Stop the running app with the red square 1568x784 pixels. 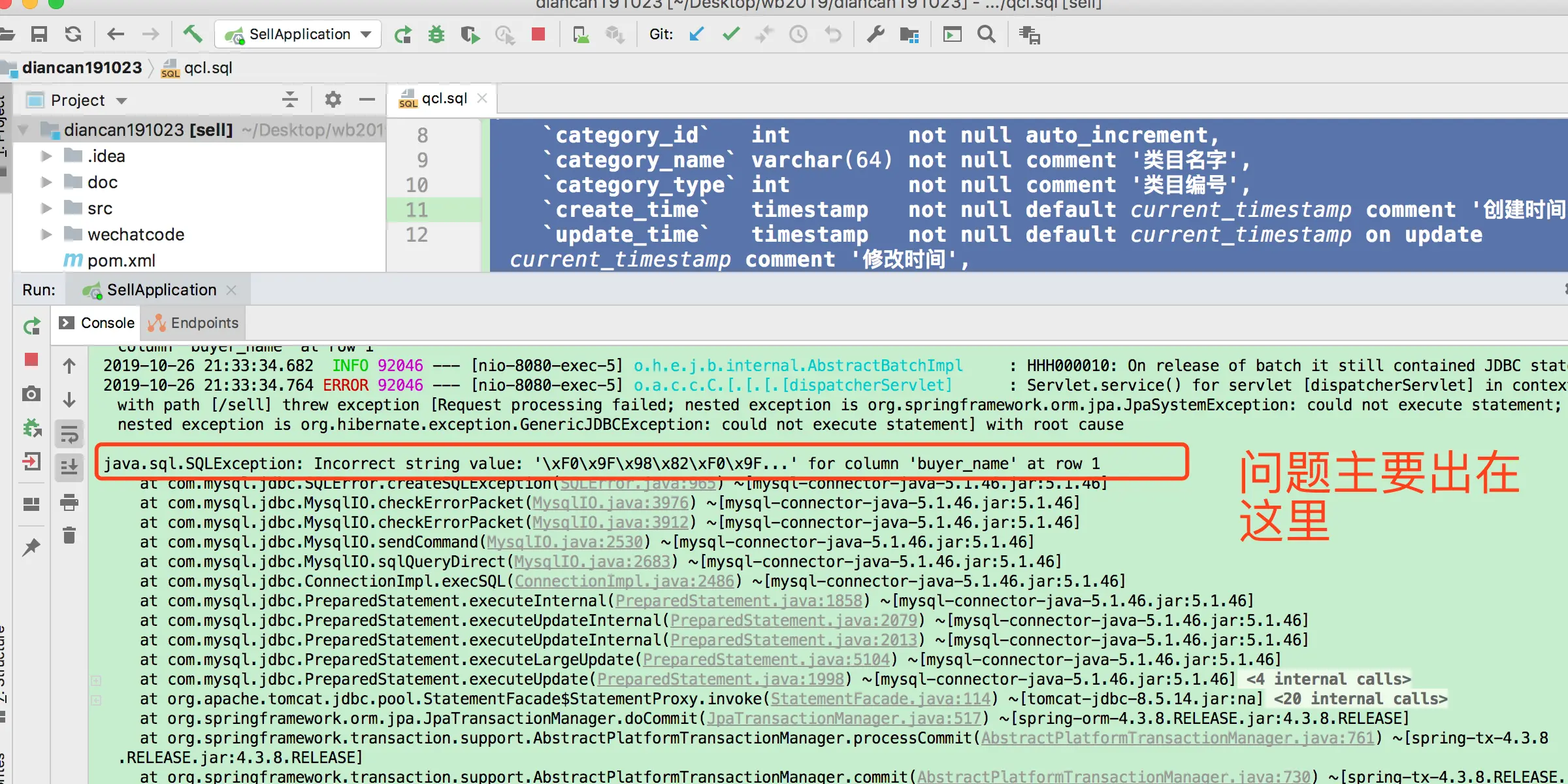click(538, 34)
